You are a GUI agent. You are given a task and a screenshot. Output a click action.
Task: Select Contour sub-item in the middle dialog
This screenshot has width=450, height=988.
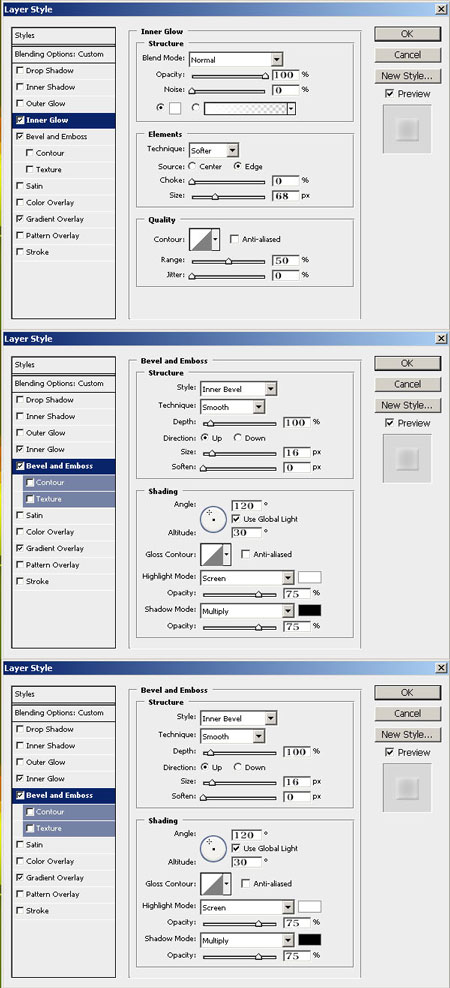click(69, 483)
